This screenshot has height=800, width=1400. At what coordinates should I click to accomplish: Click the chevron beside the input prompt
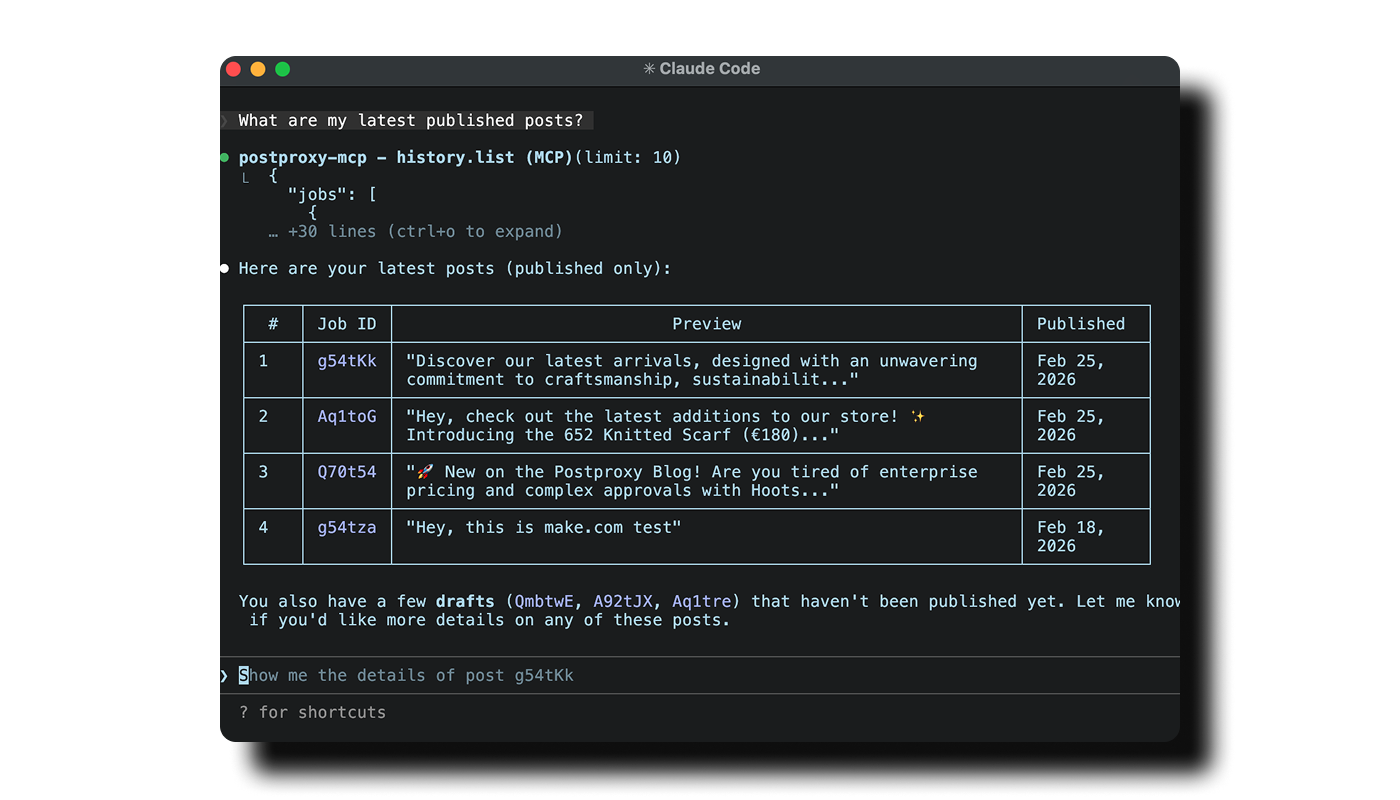pyautogui.click(x=222, y=675)
